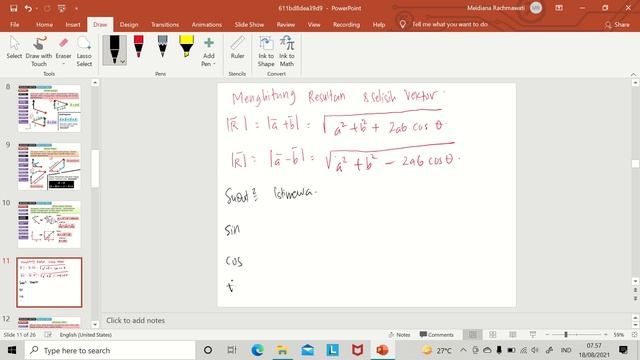Select slide 10 thumbnail
The width and height of the screenshot is (640, 360).
point(49,224)
